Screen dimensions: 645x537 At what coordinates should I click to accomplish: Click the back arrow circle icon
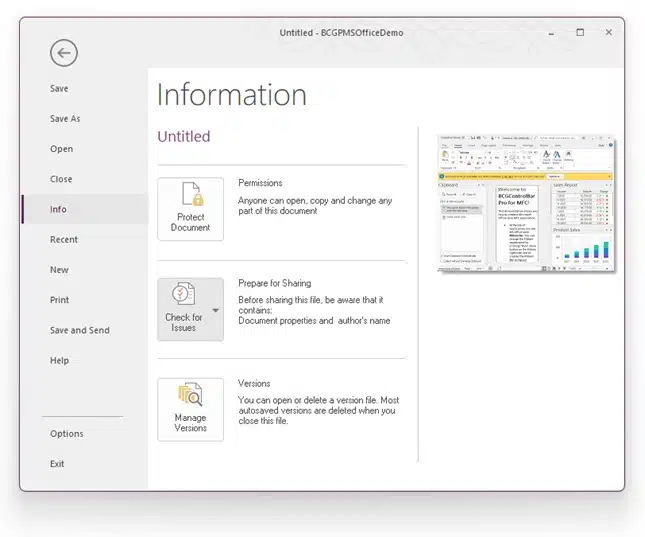click(64, 53)
